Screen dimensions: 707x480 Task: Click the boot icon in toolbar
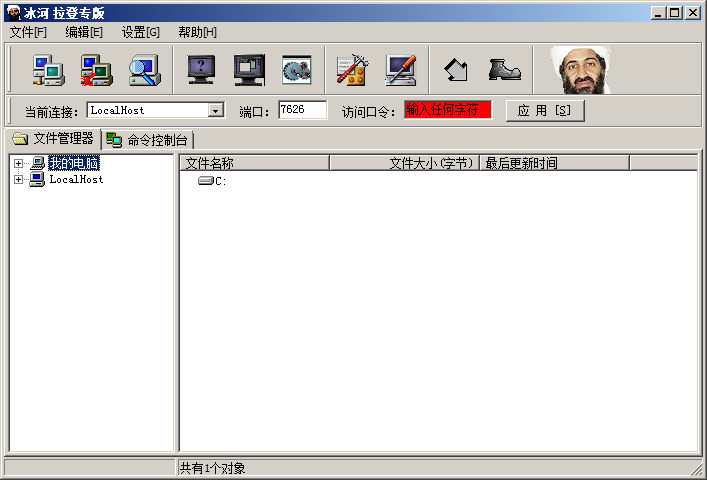[503, 70]
